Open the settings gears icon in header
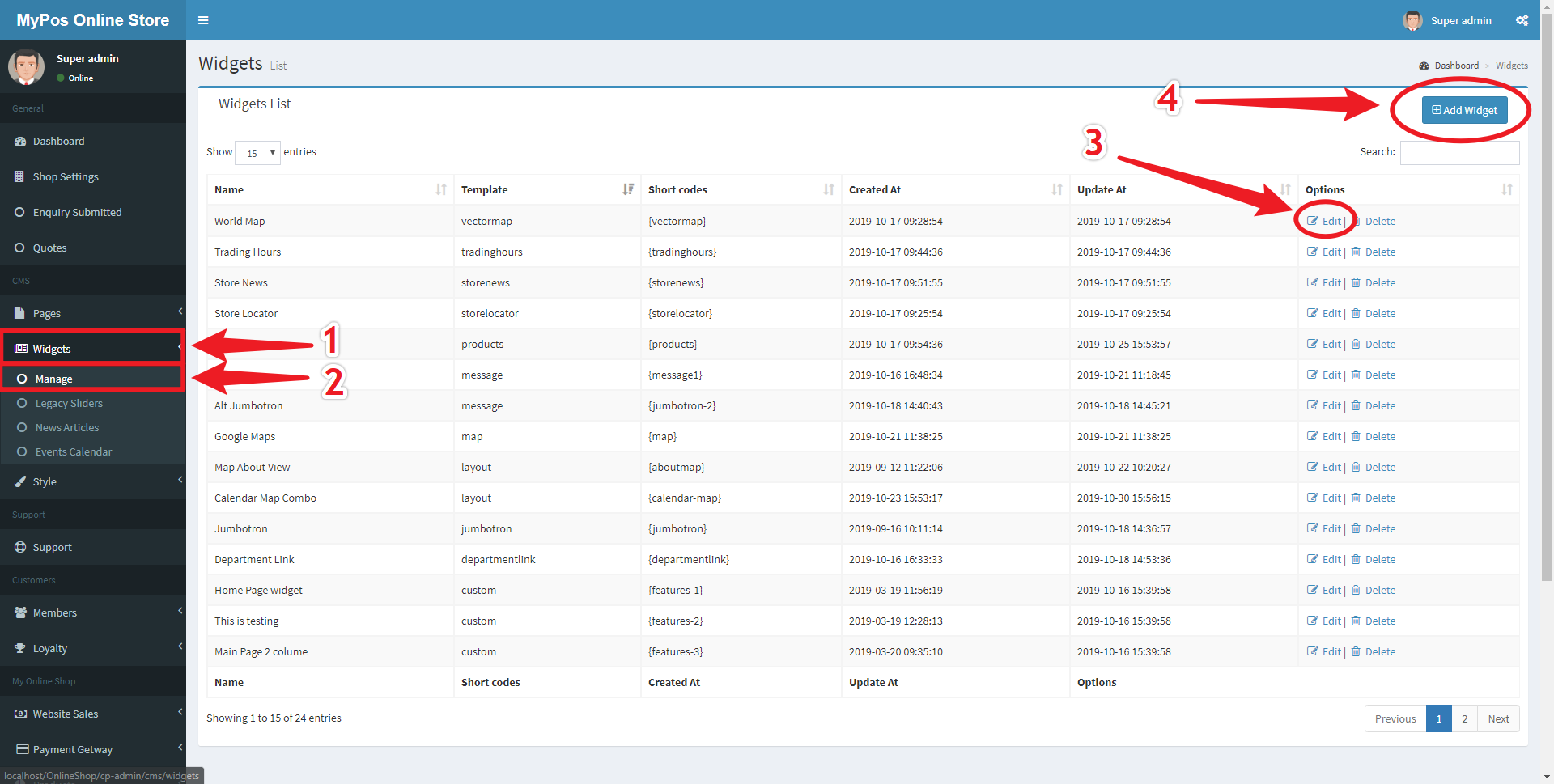The image size is (1554, 784). coord(1522,20)
